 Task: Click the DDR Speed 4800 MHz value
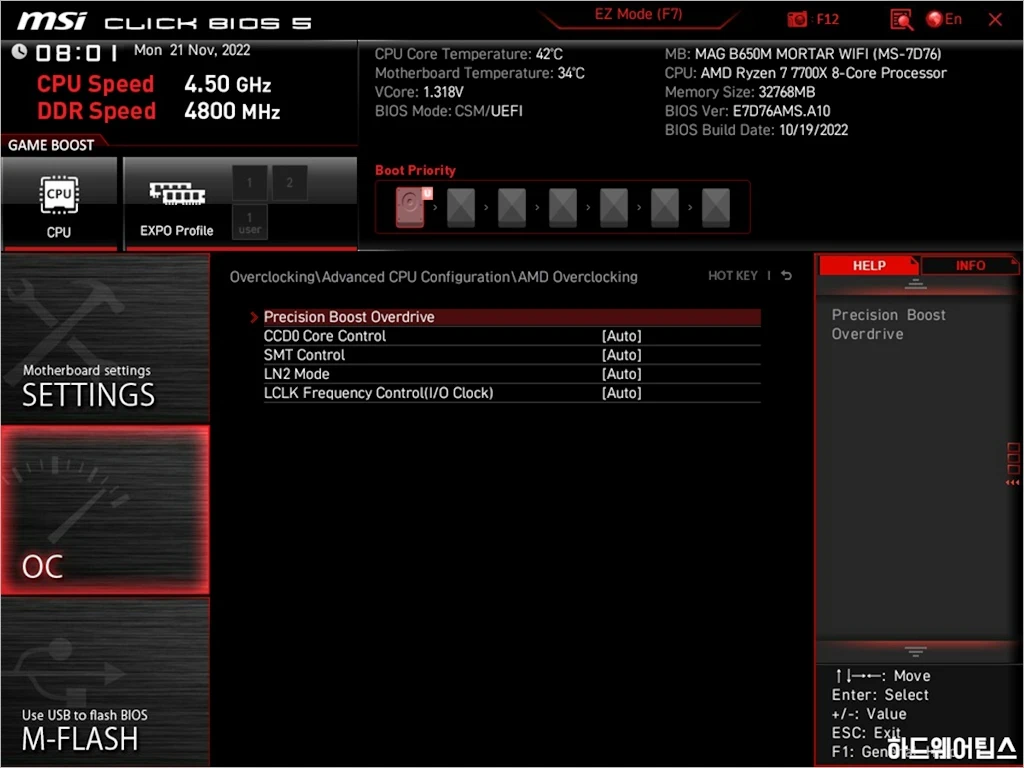(232, 111)
